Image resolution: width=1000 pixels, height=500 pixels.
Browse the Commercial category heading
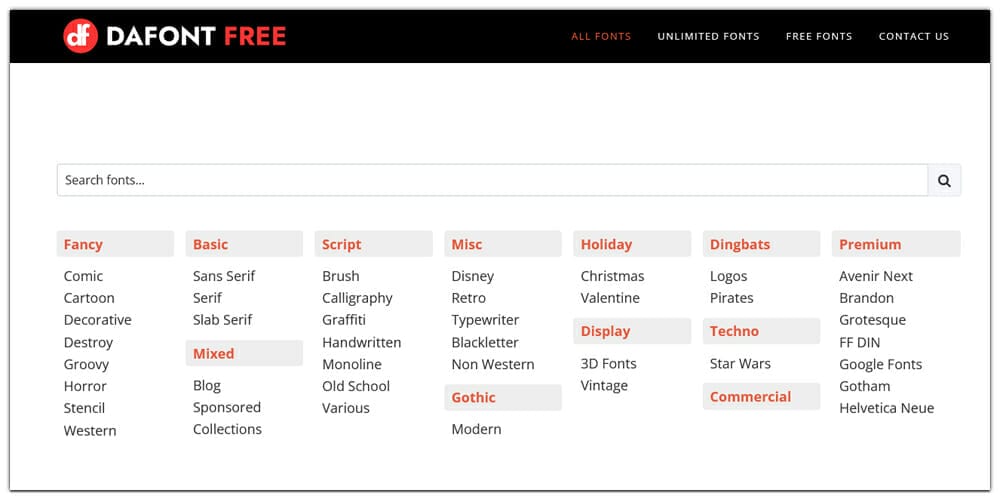point(750,397)
